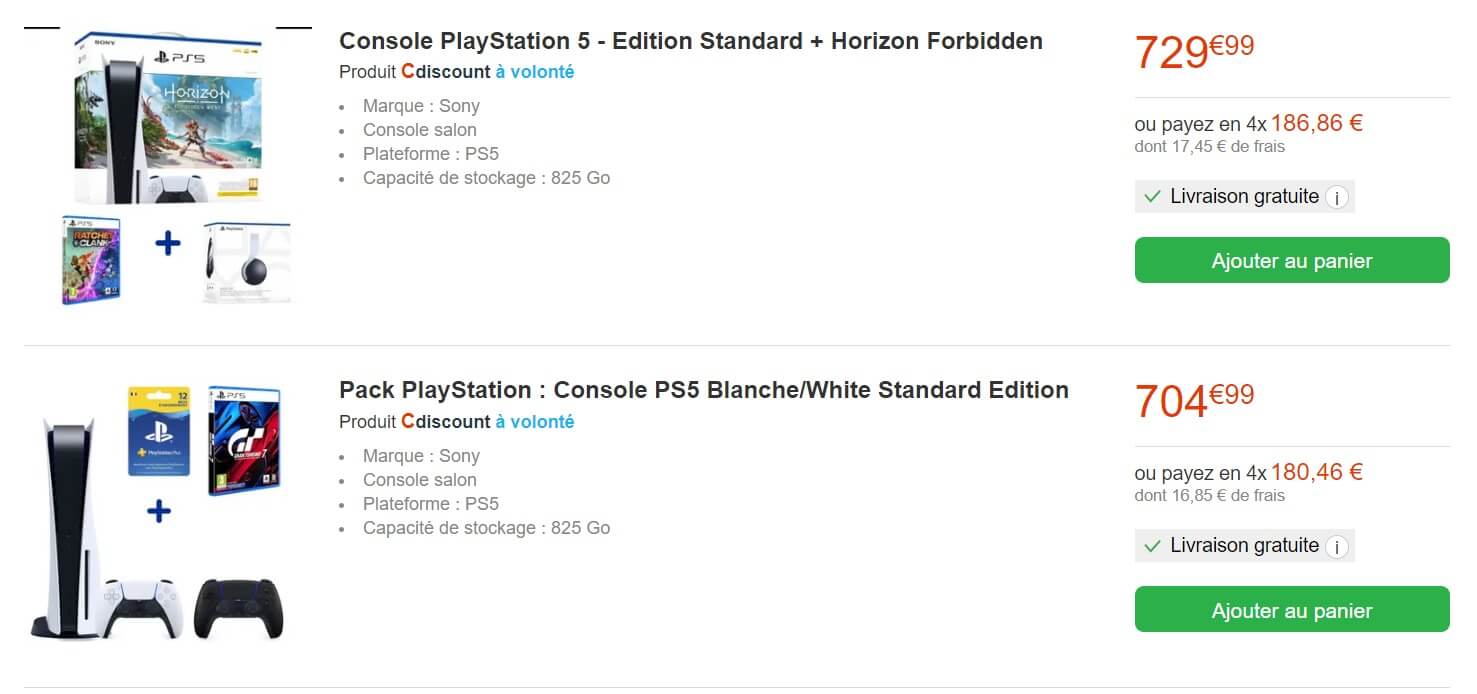Viewport: 1477px width, 694px height.
Task: Open Console PlayStation 5 Horizon Forbidden title
Action: pos(690,41)
